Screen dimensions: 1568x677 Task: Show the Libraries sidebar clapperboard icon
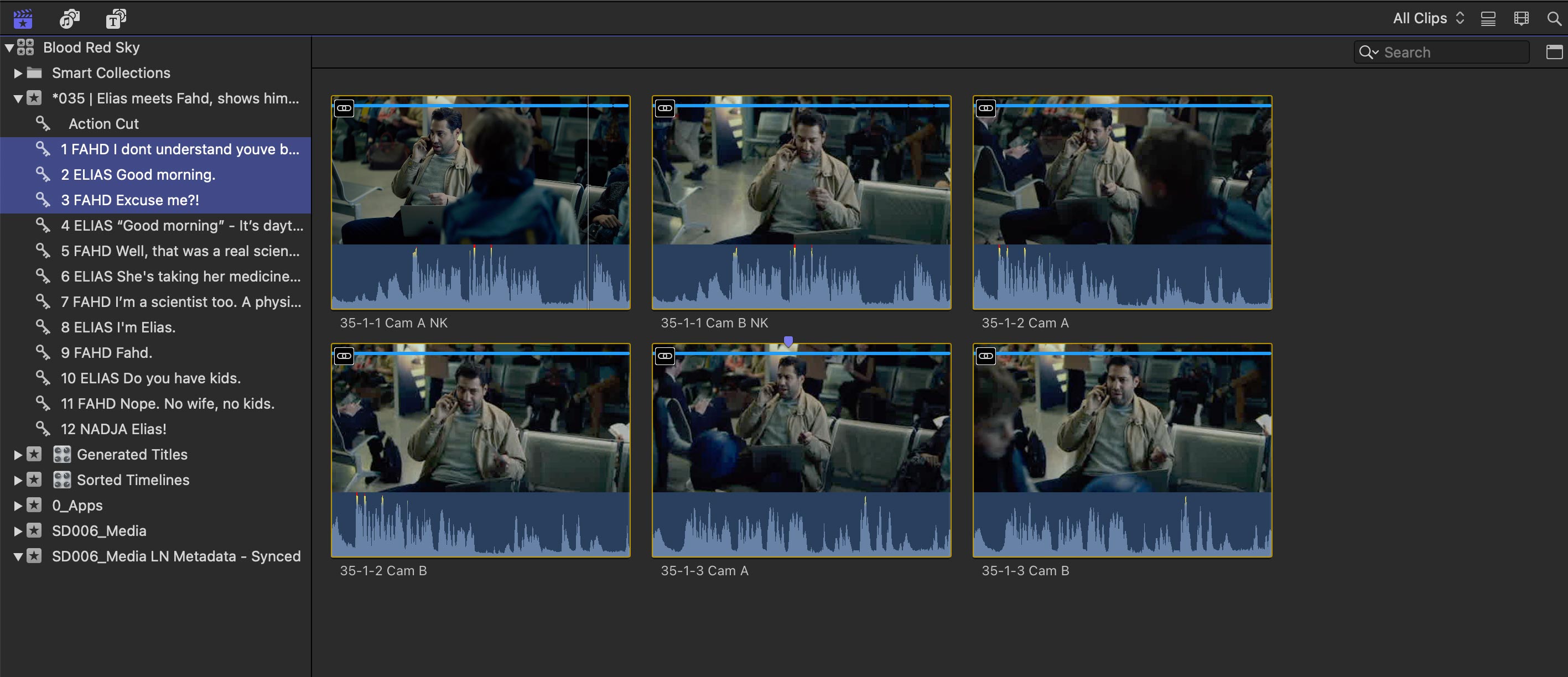coord(23,19)
